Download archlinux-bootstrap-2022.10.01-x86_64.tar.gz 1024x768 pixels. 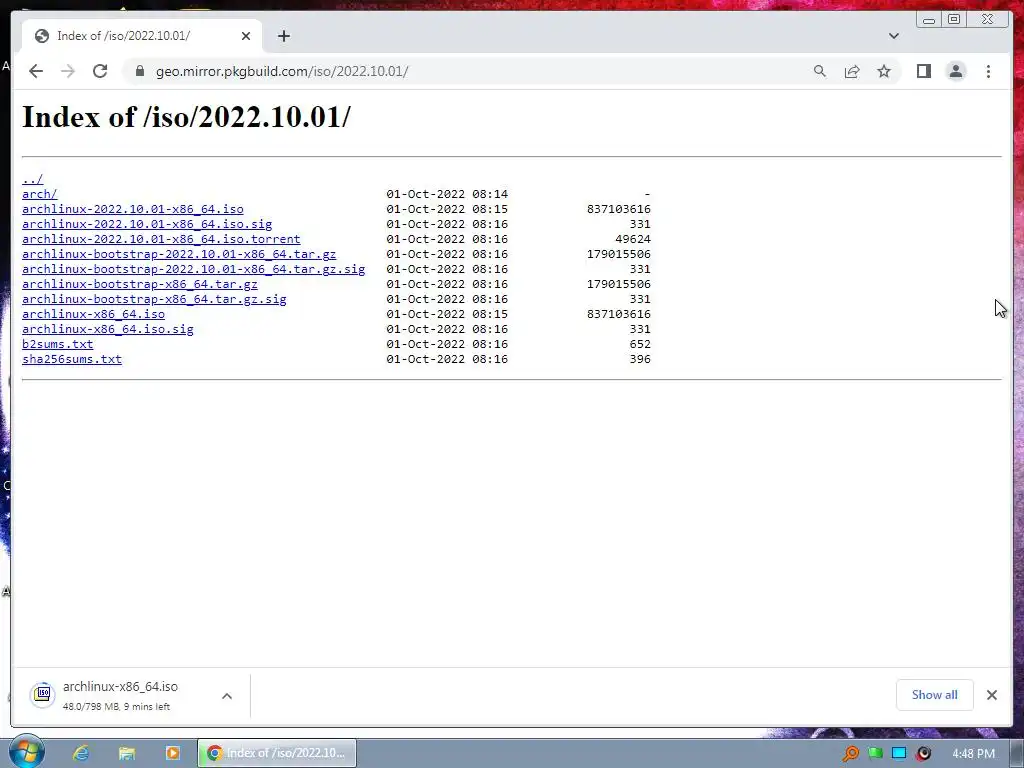point(179,254)
